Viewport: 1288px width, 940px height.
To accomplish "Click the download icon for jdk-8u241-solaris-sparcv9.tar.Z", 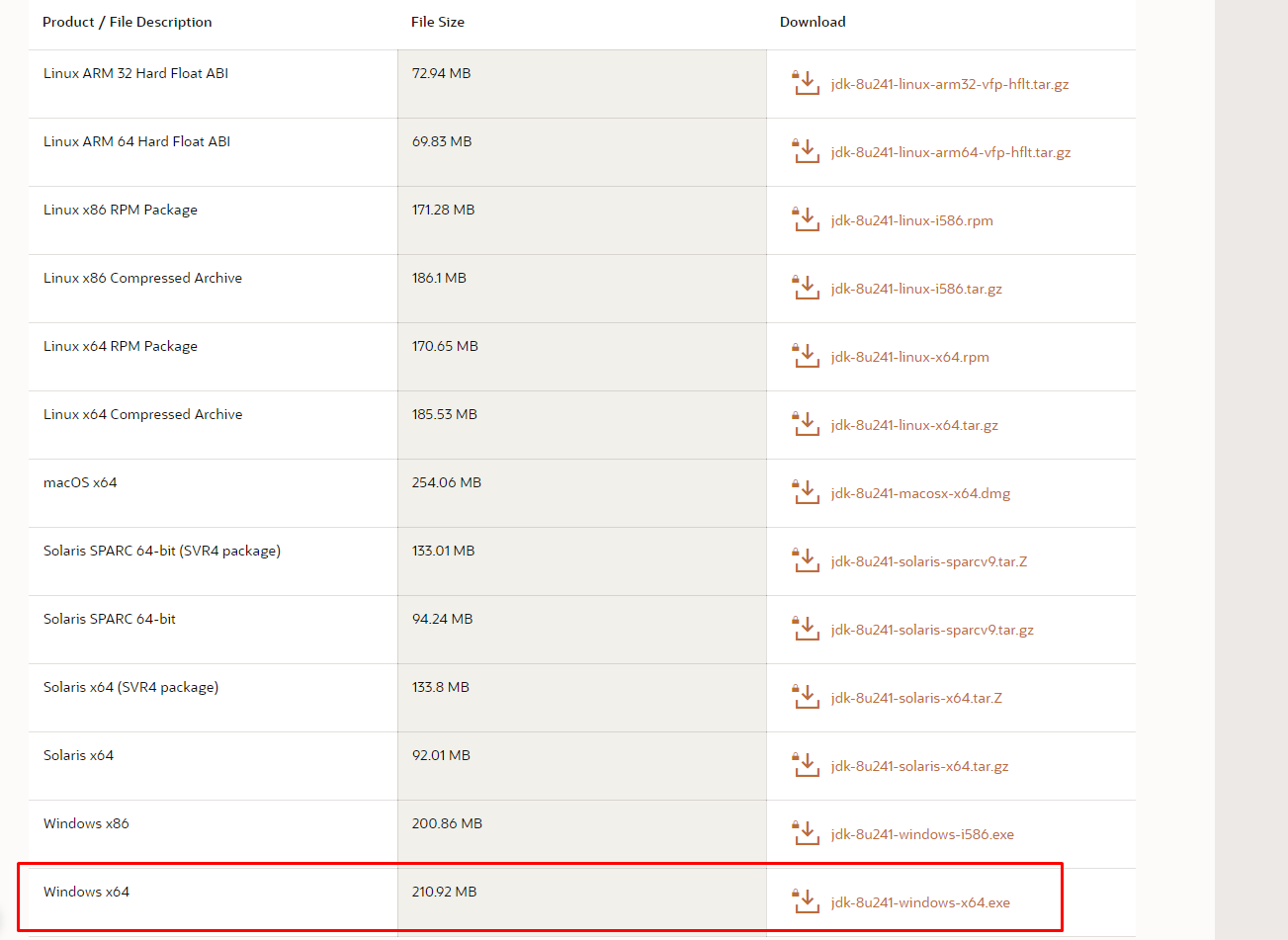I will point(806,560).
